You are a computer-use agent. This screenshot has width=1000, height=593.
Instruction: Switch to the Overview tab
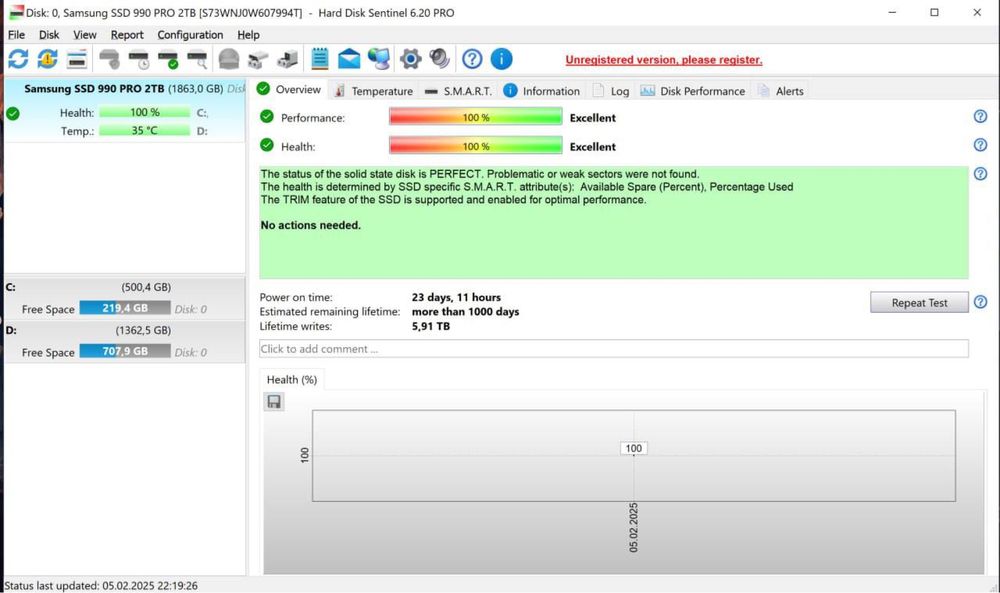(x=289, y=90)
